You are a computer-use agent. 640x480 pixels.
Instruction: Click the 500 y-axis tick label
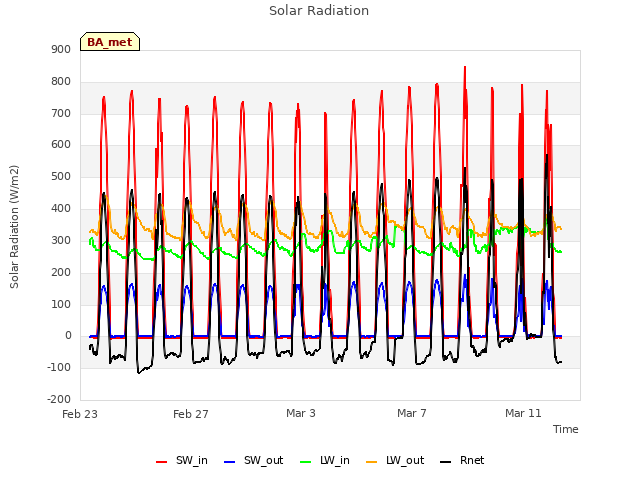pyautogui.click(x=61, y=177)
